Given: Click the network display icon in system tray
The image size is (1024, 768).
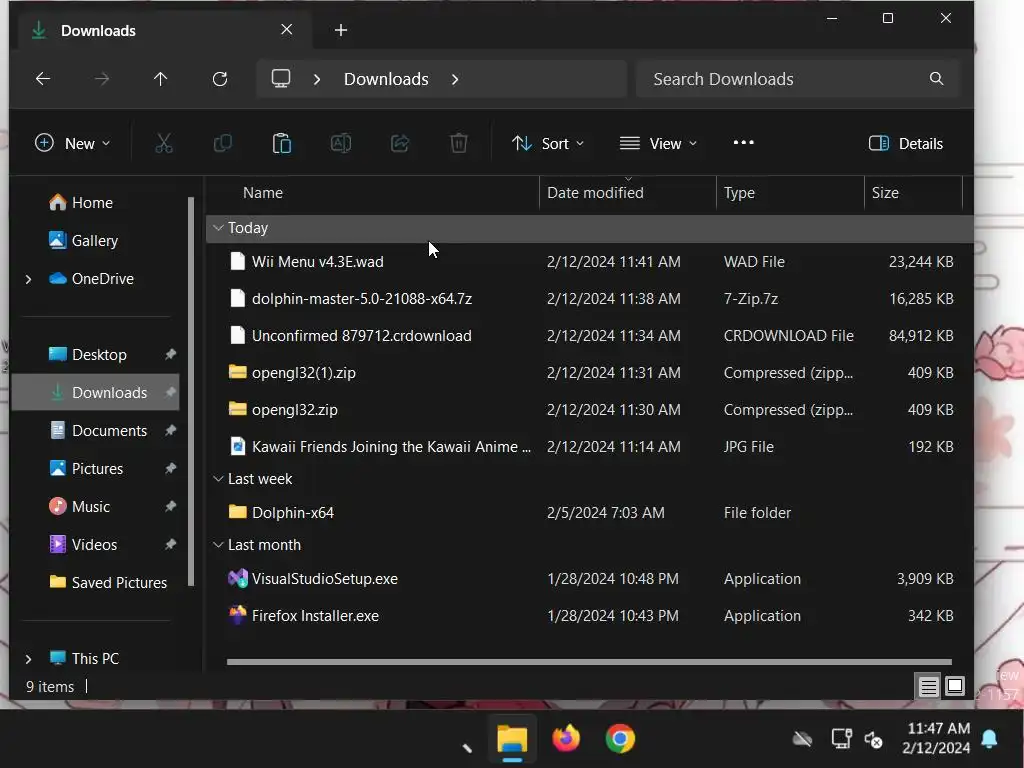Looking at the screenshot, I should (842, 739).
